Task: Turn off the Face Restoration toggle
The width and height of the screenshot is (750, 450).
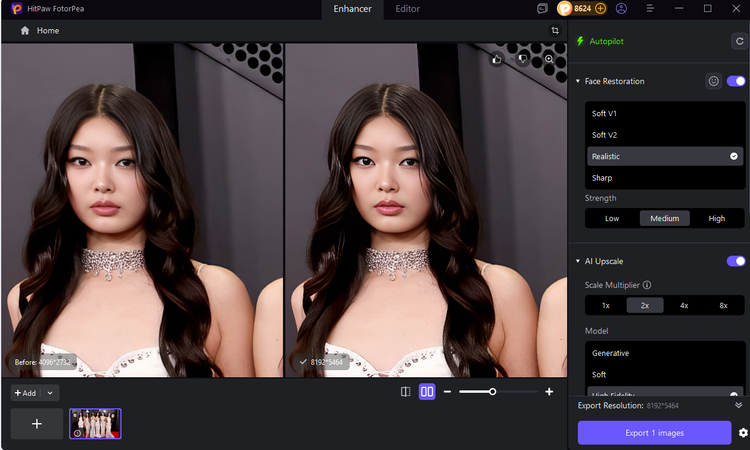Action: pyautogui.click(x=736, y=81)
